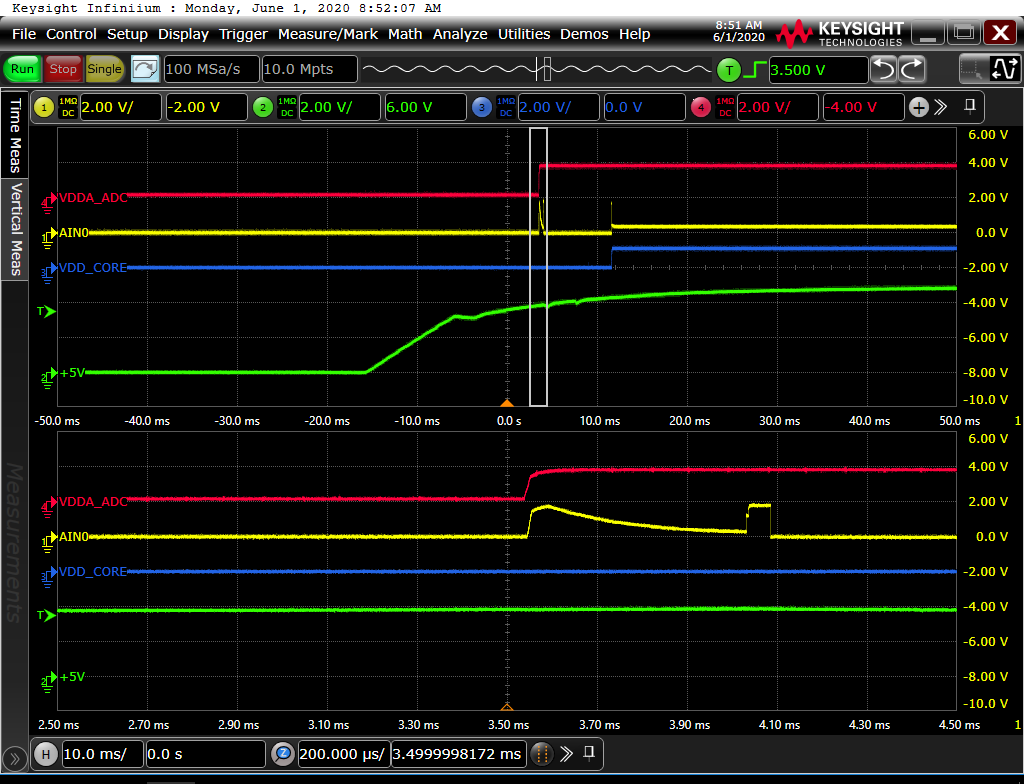Viewport: 1034px width, 784px height.
Task: Expand the bottom-left corner panel chevron
Action: coord(15,759)
